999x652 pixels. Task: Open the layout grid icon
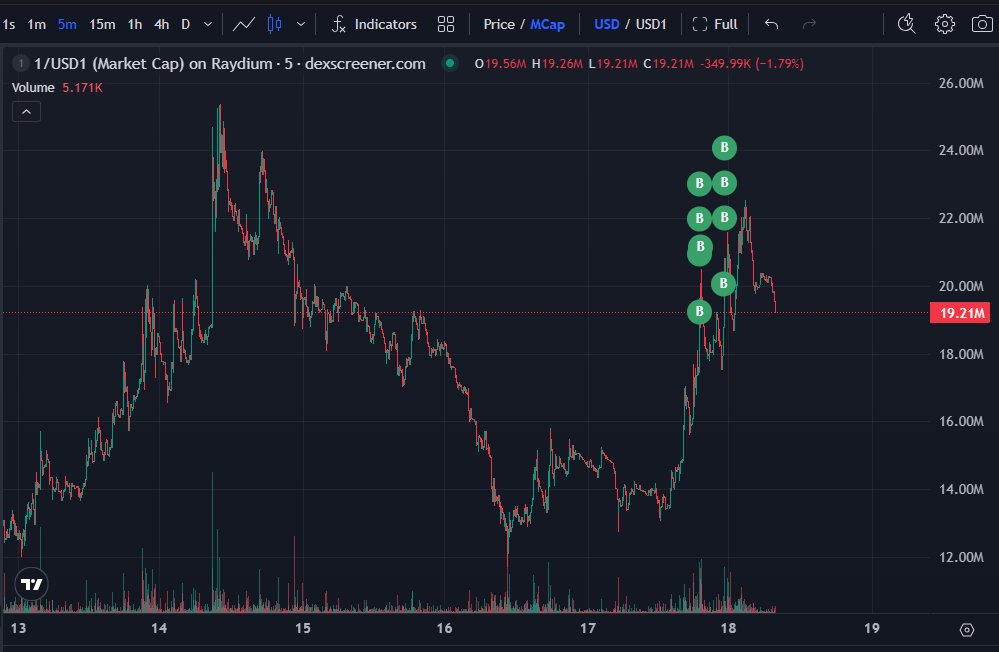(x=446, y=24)
